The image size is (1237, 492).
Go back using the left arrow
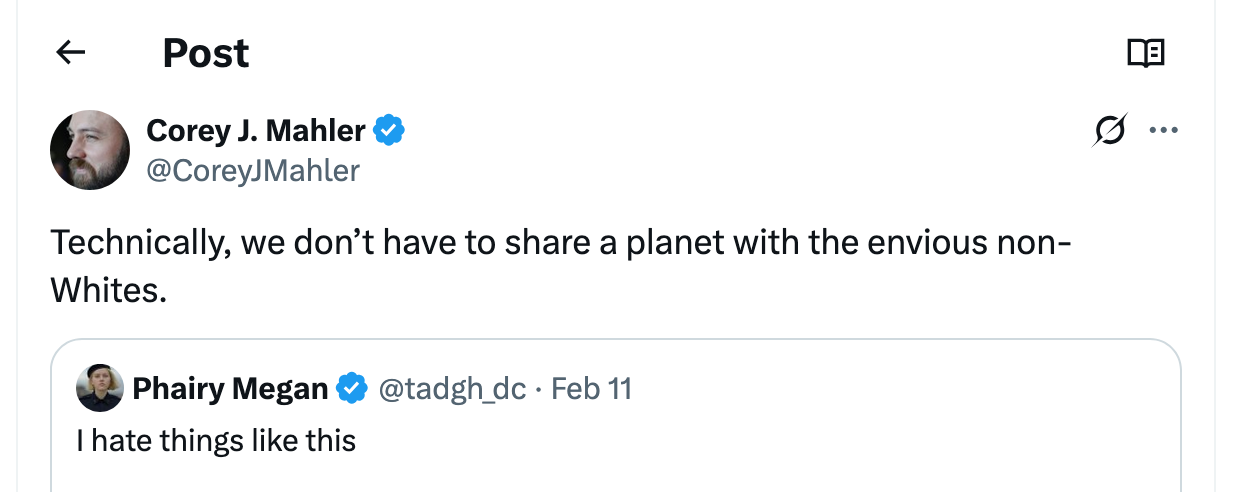pos(70,53)
